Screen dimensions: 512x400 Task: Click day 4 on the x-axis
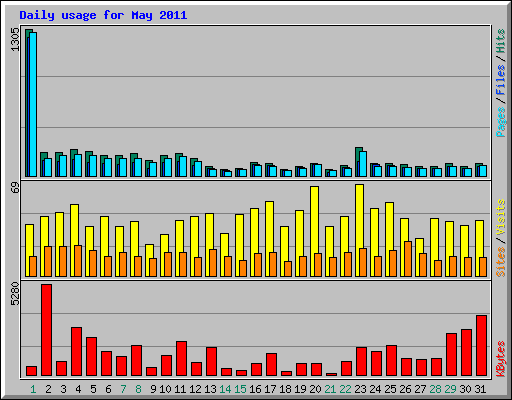(78, 389)
